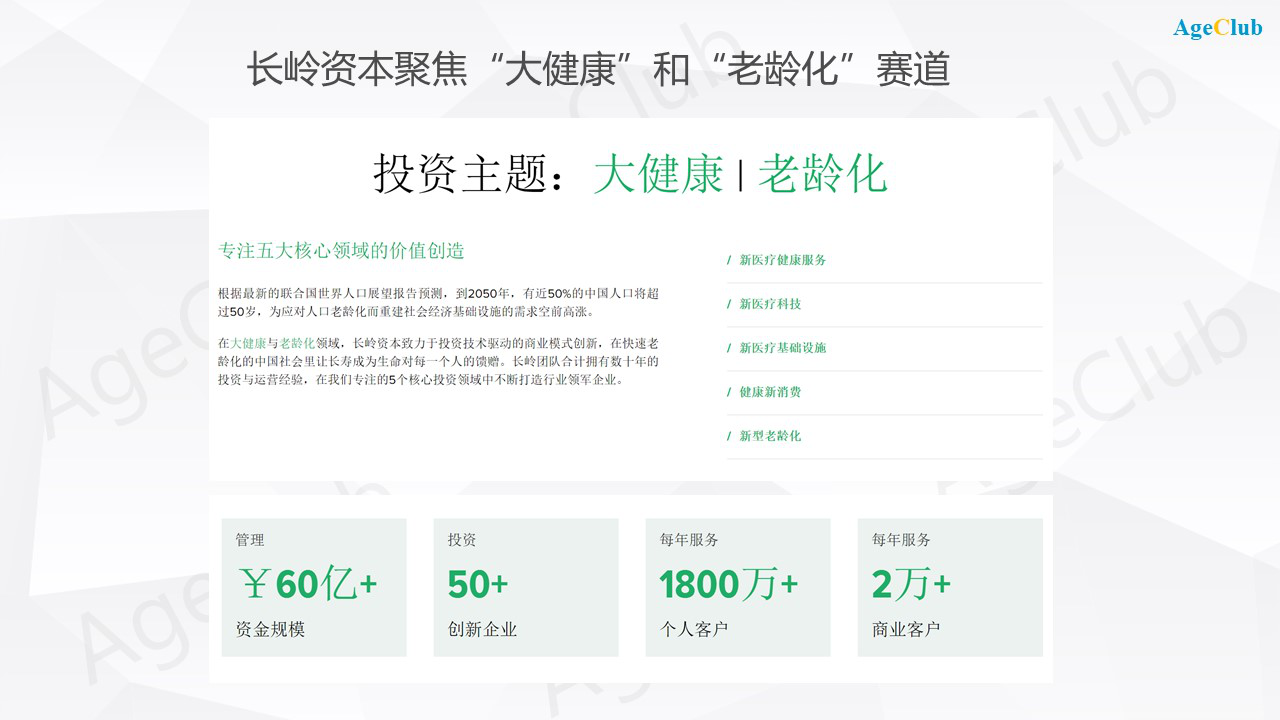Select the slash icon beside 新型老龄化

coord(728,436)
